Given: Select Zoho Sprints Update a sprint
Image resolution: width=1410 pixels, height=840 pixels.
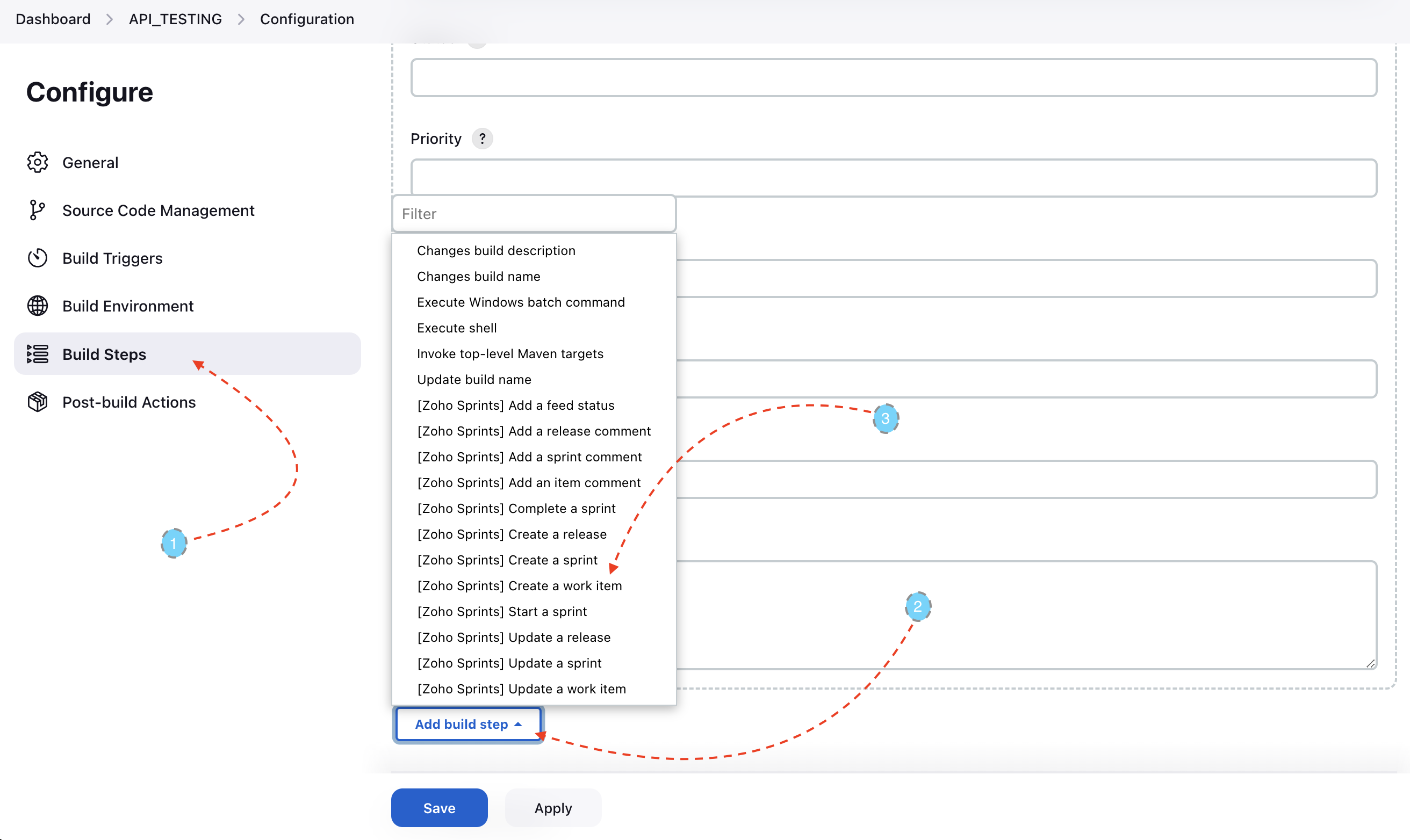Looking at the screenshot, I should coord(534,662).
